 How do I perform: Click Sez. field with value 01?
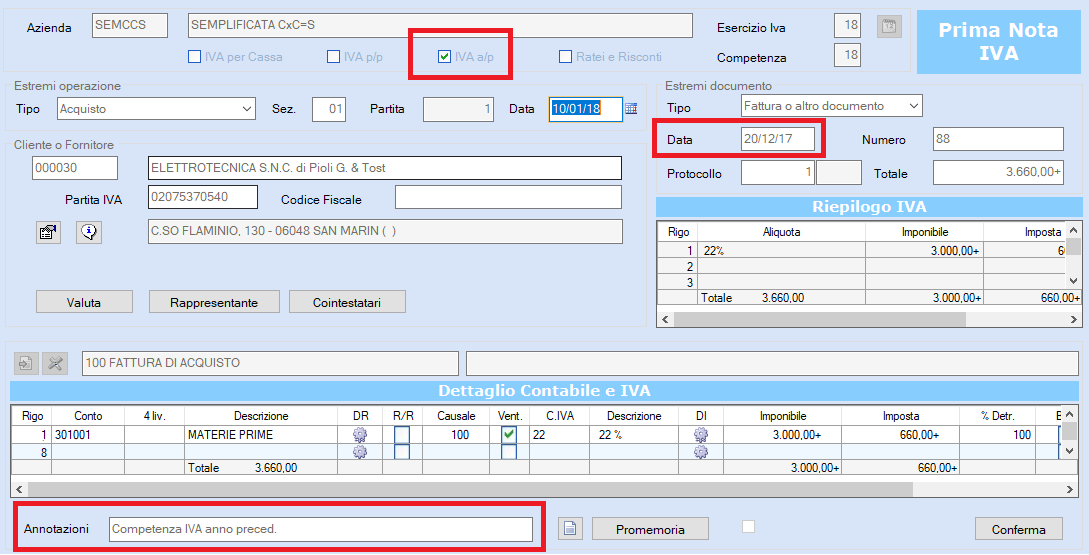click(329, 109)
